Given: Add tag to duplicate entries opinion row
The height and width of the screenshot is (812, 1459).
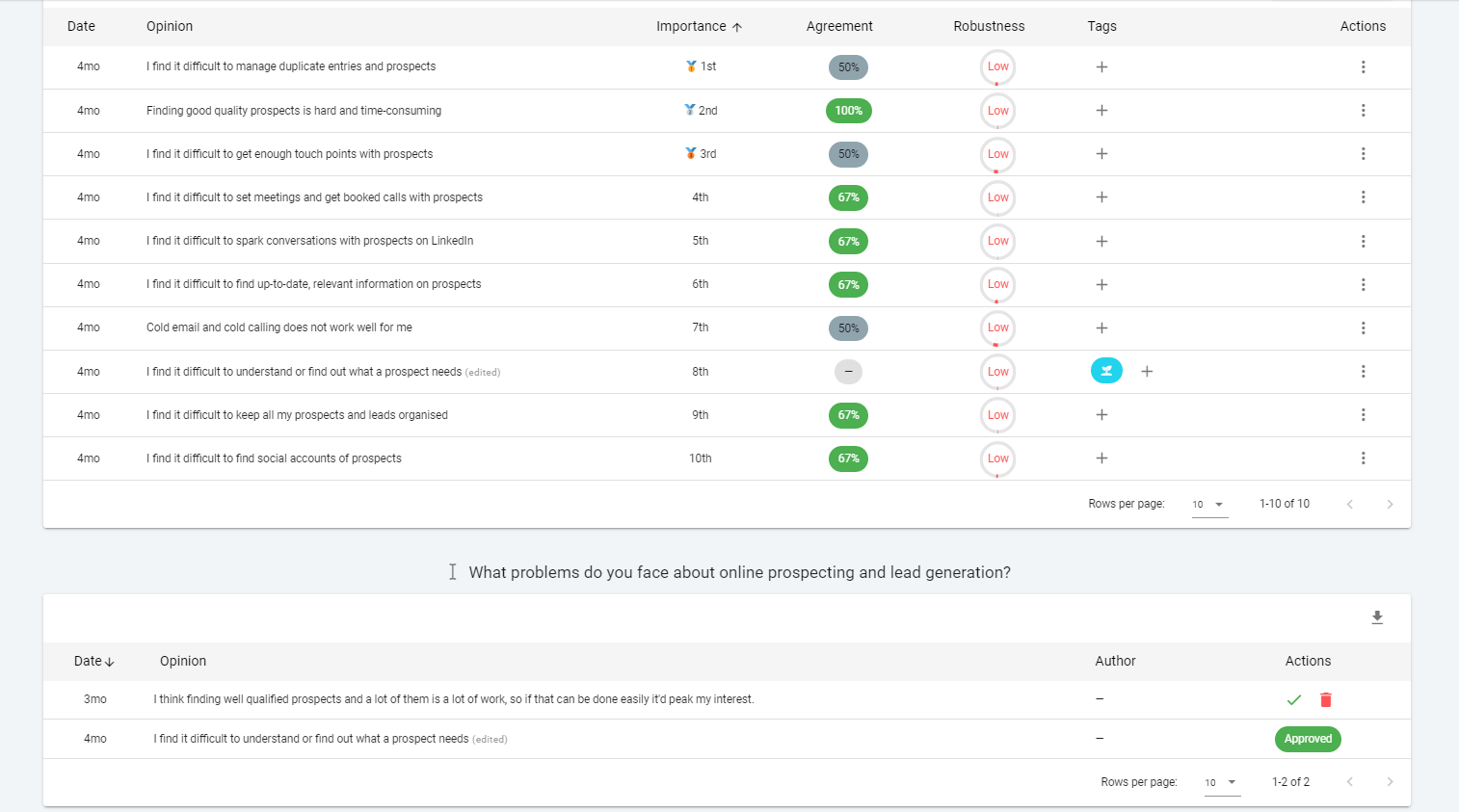Looking at the screenshot, I should (x=1101, y=66).
